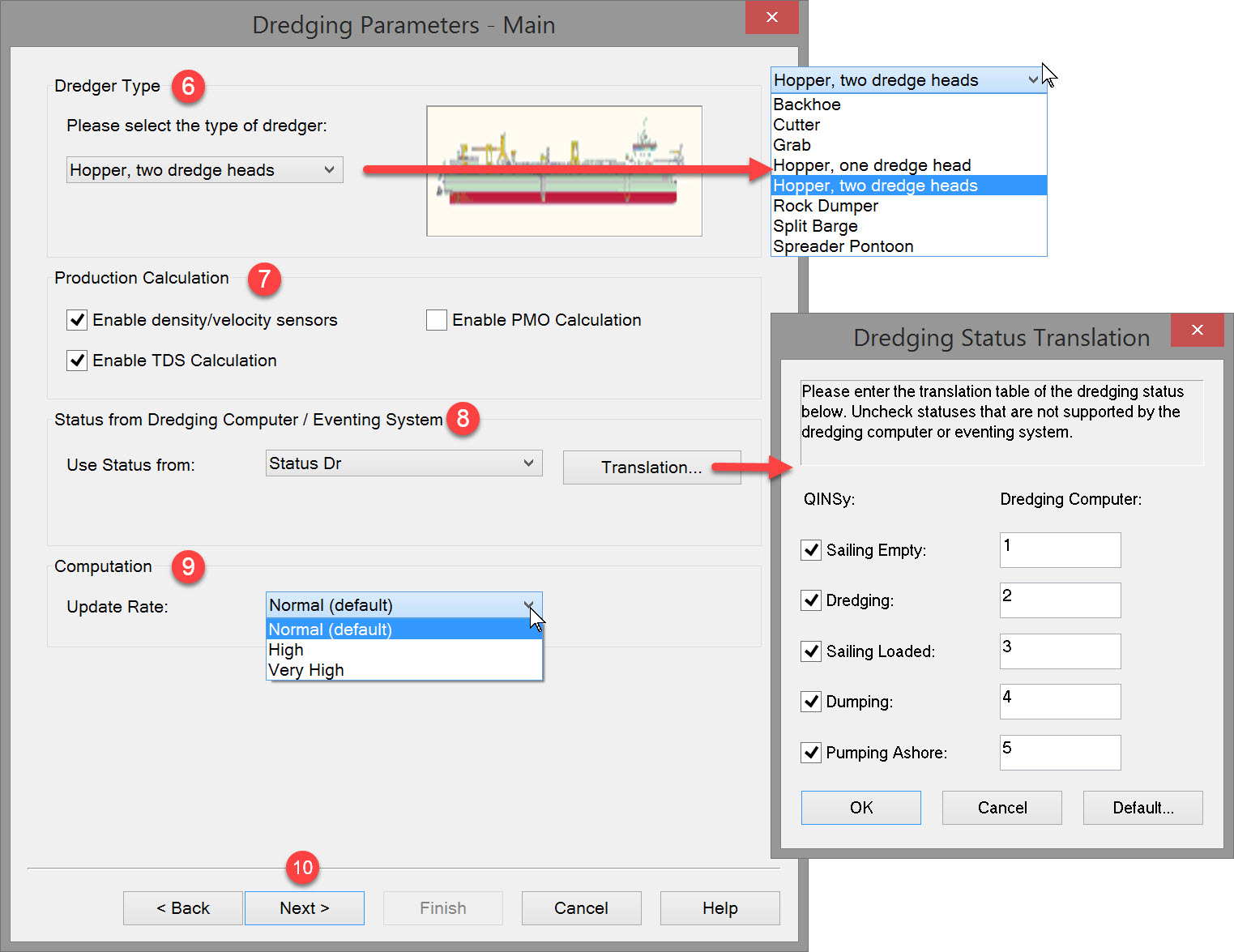Click the dredger ship preview image

tap(564, 171)
